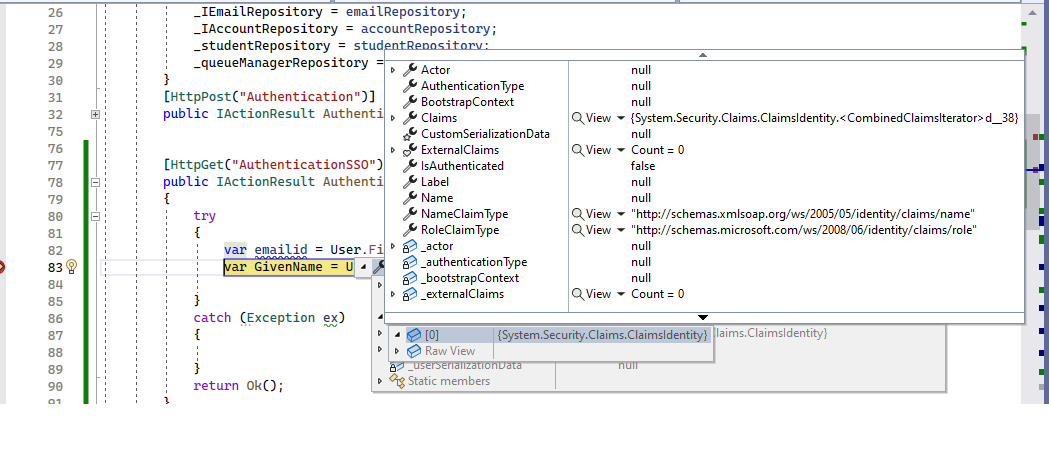
Task: Expand the _actor field node
Action: click(x=393, y=246)
